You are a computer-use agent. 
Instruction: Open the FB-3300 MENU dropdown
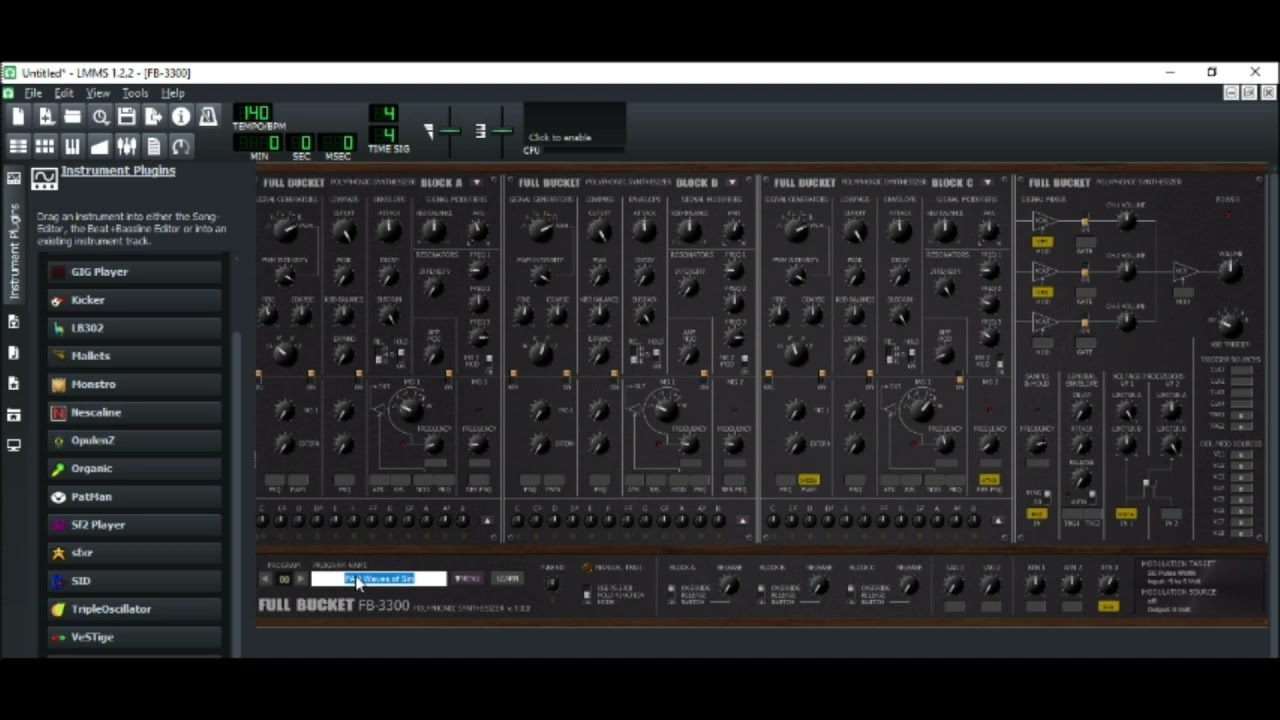(x=467, y=578)
